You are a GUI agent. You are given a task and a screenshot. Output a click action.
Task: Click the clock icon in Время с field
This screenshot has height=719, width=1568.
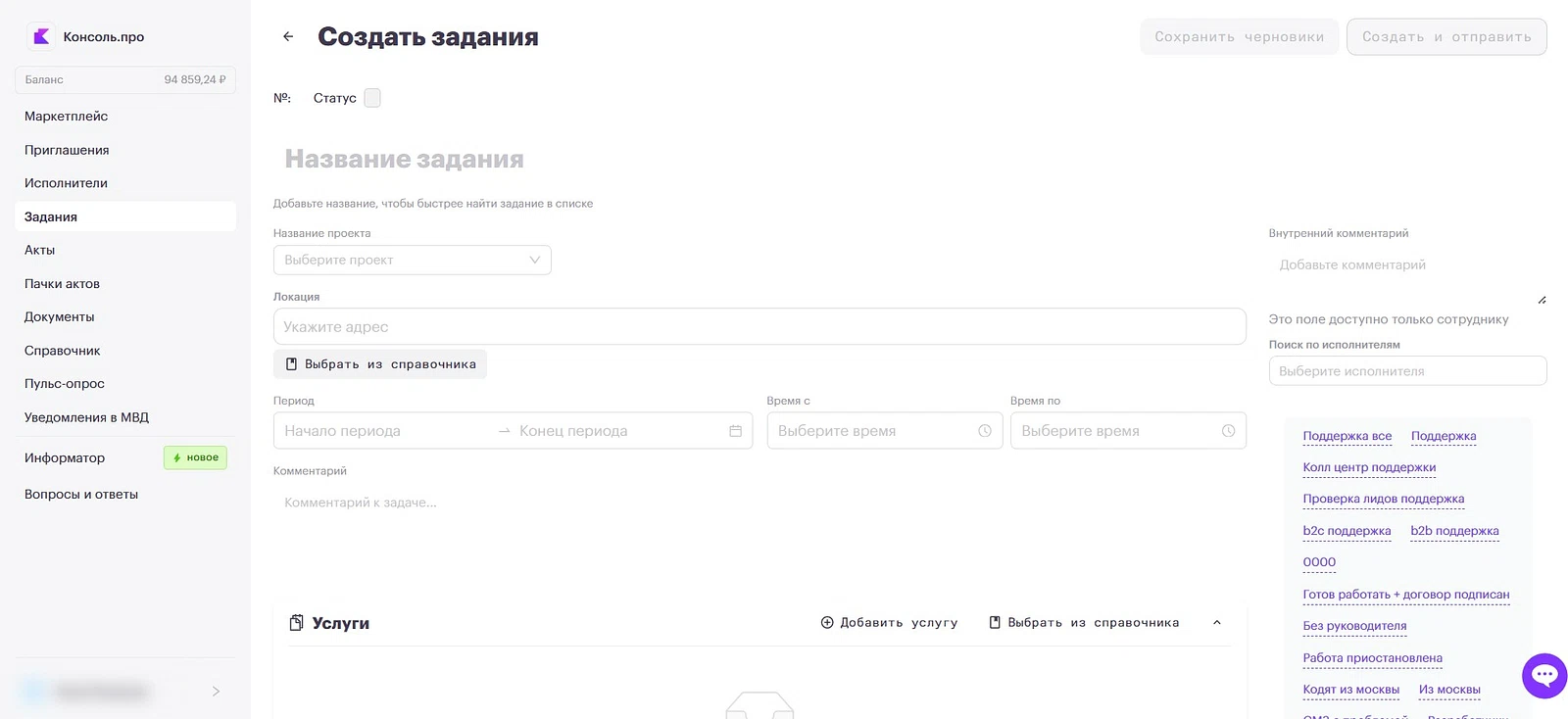pyautogui.click(x=985, y=431)
